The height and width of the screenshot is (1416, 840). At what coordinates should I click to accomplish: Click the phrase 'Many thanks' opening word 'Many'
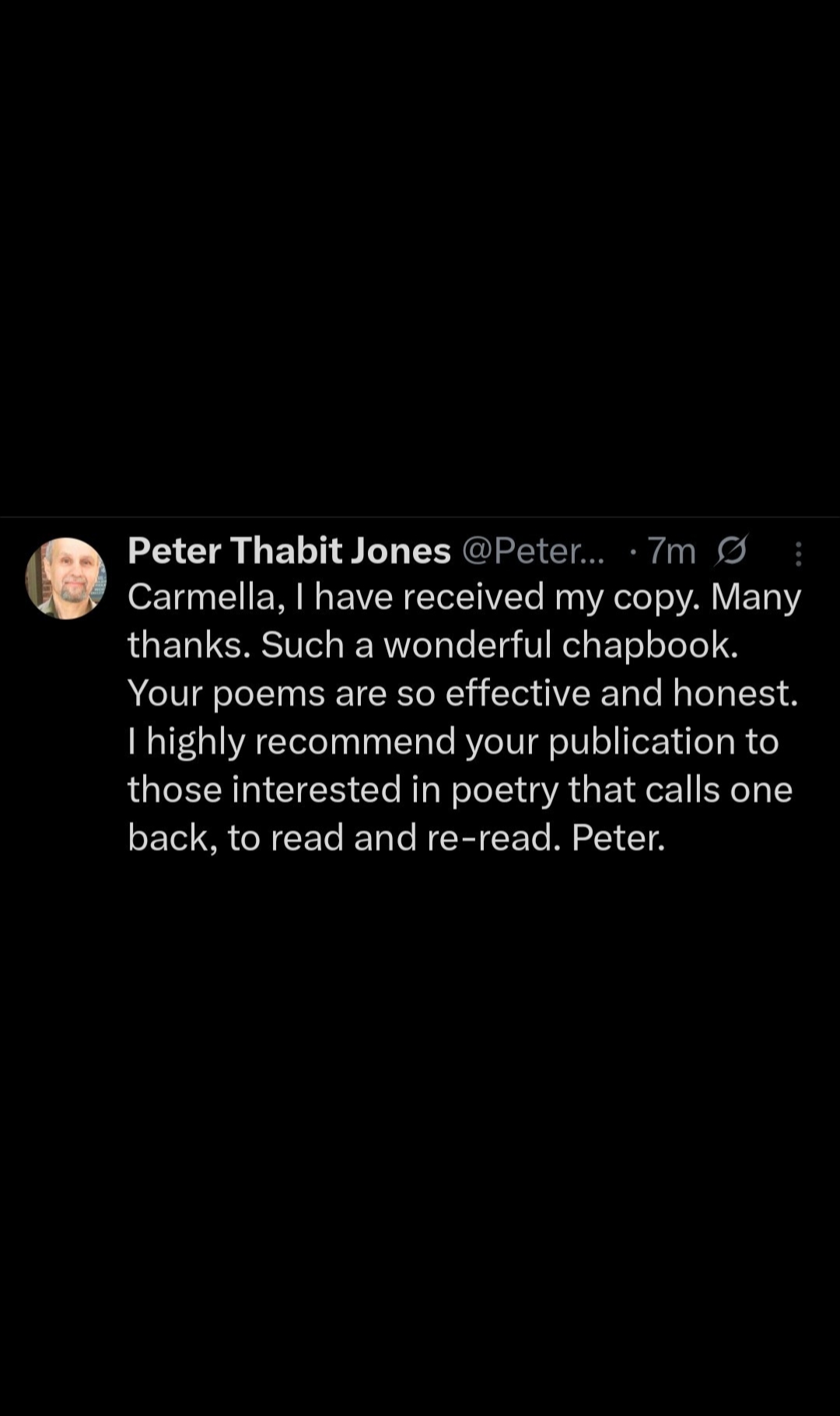tap(755, 598)
